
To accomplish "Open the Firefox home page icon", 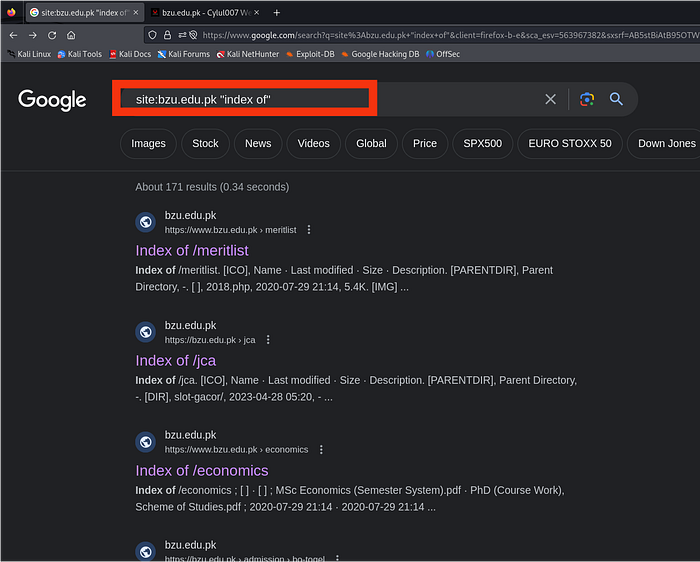I will (x=71, y=35).
